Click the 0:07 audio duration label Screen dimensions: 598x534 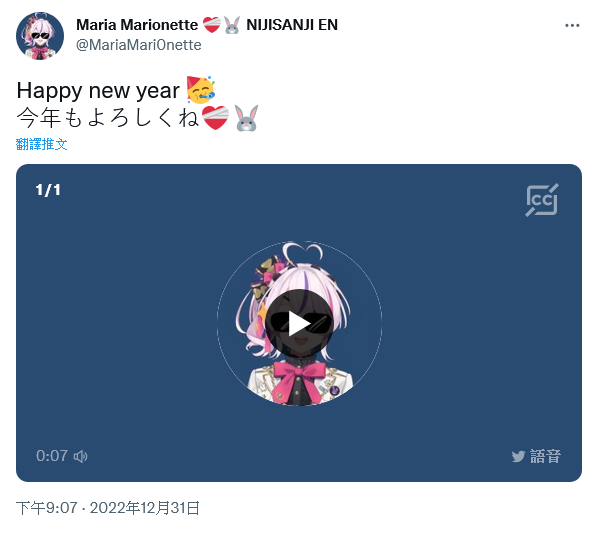pos(52,456)
